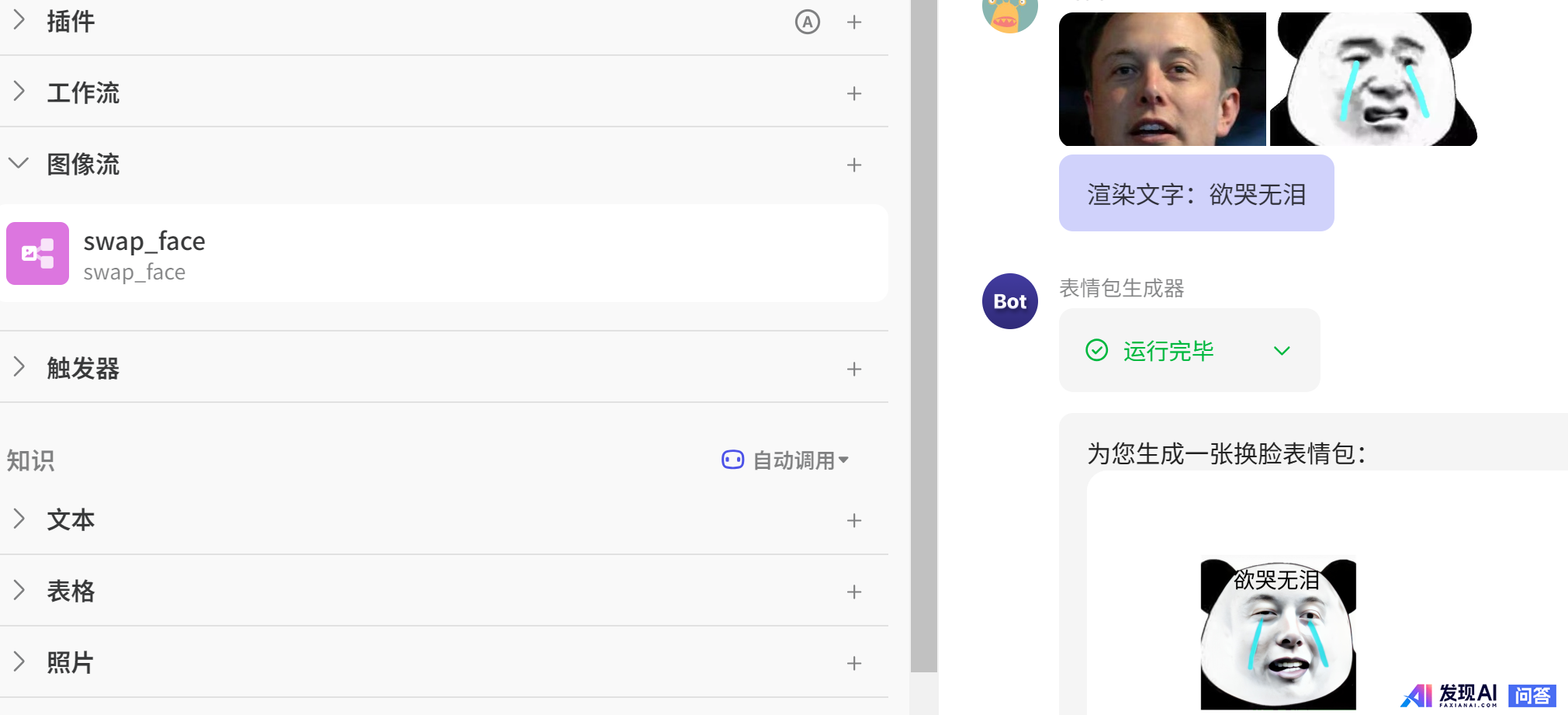Add photo knowledge via the 照片 plus icon
The width and height of the screenshot is (1568, 715).
tap(854, 664)
